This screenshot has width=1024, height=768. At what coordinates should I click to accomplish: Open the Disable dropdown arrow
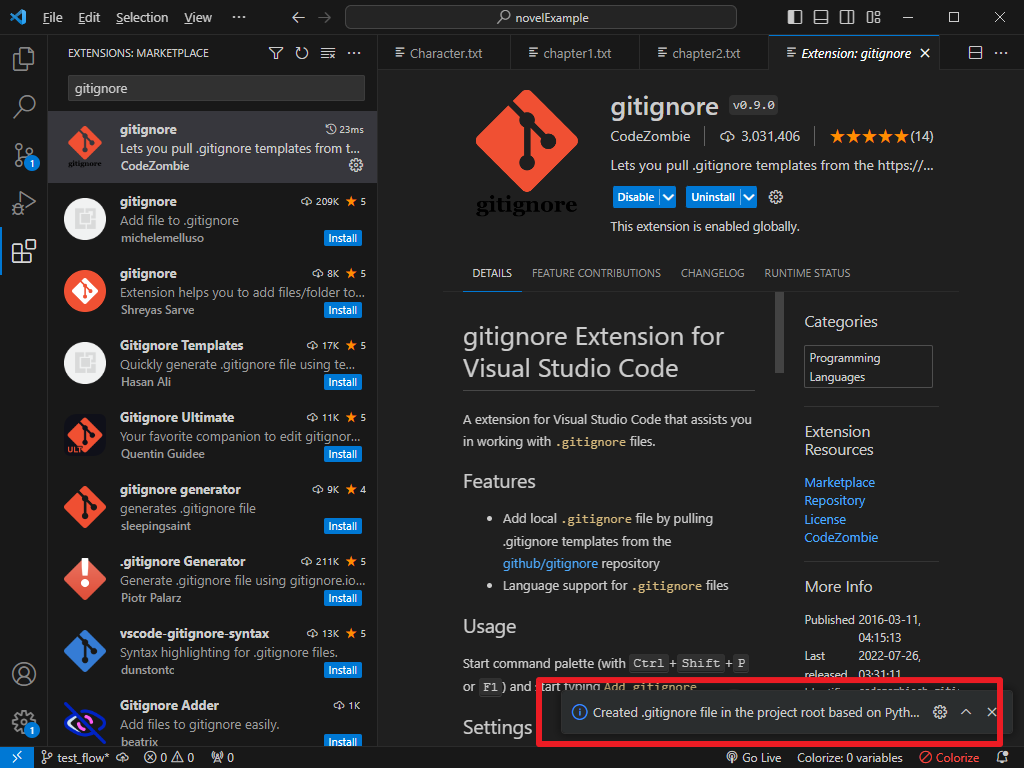(x=668, y=197)
